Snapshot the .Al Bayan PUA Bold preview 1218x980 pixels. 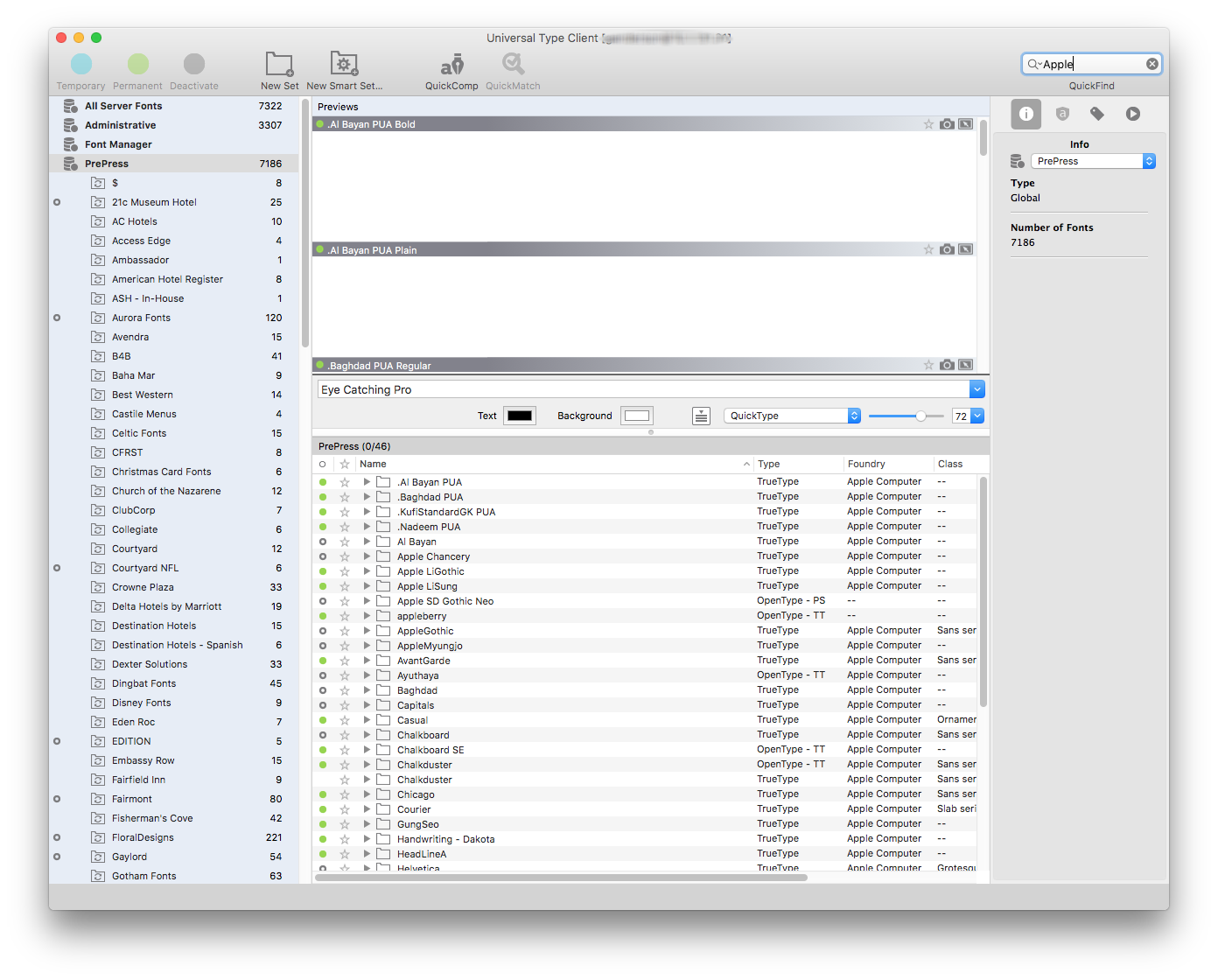coord(947,124)
